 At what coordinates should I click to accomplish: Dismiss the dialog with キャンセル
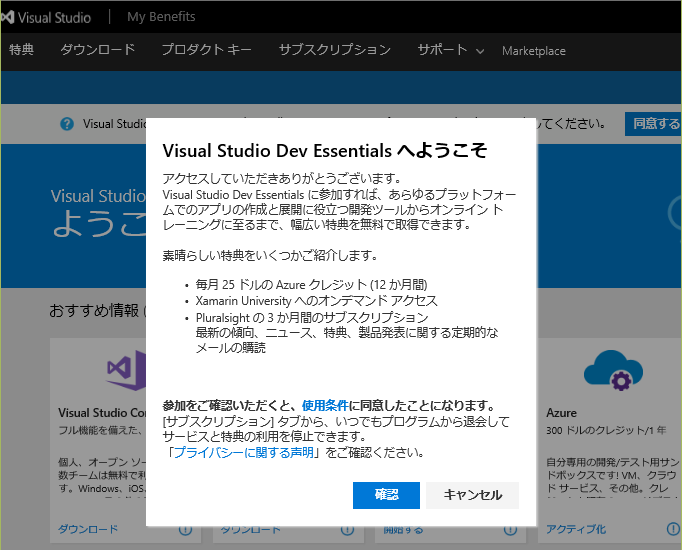point(472,495)
